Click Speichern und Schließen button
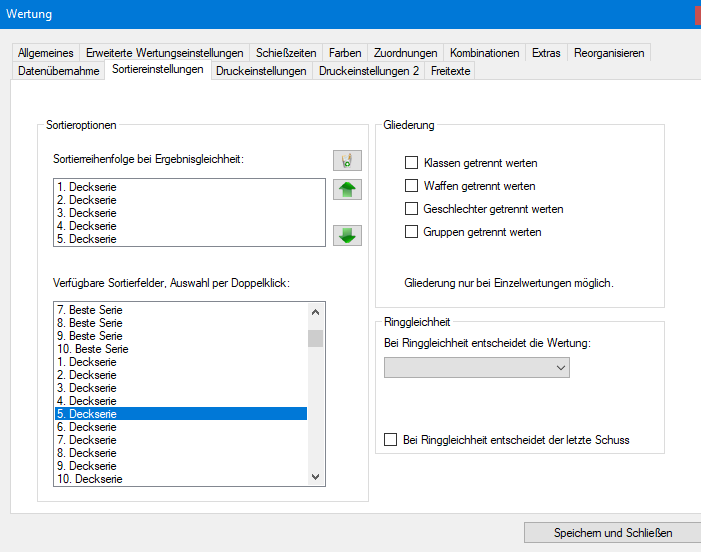The image size is (701, 552). 613,533
